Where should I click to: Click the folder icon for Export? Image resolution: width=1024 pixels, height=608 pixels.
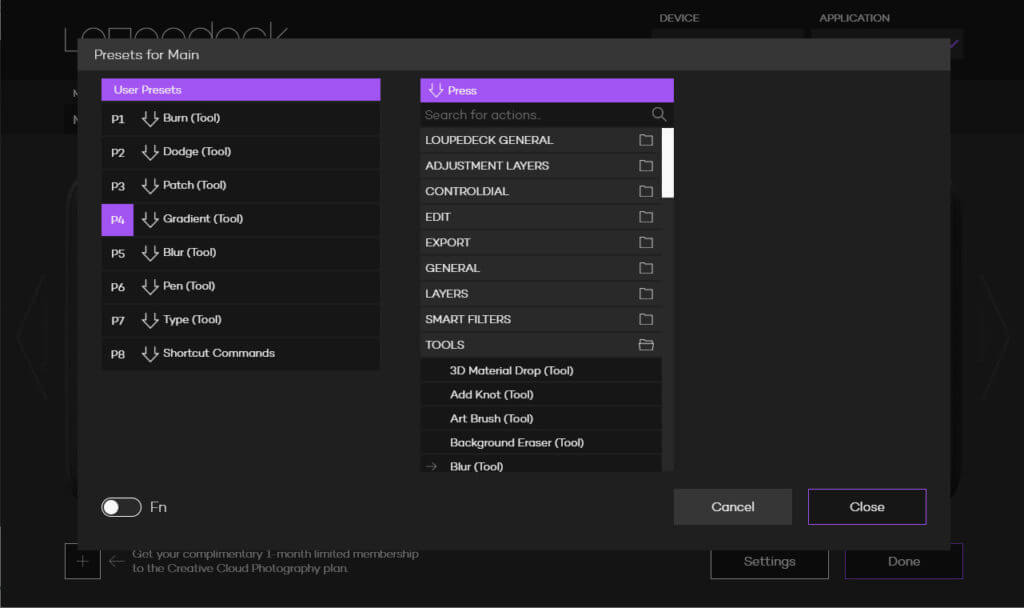(646, 243)
